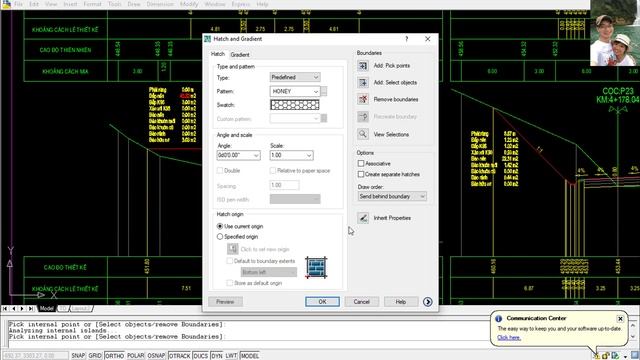
Task: Open the Express menu
Action: 241,4
